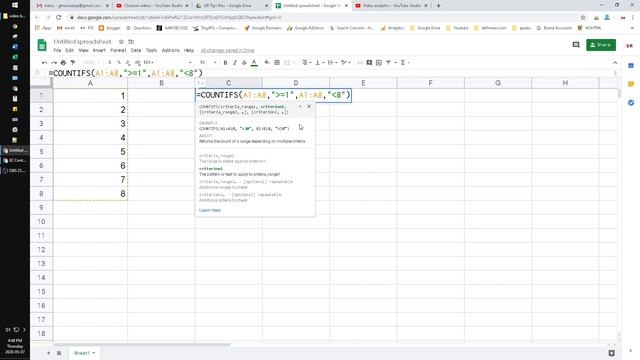Open the File menu
640x360 pixels.
point(57,50)
